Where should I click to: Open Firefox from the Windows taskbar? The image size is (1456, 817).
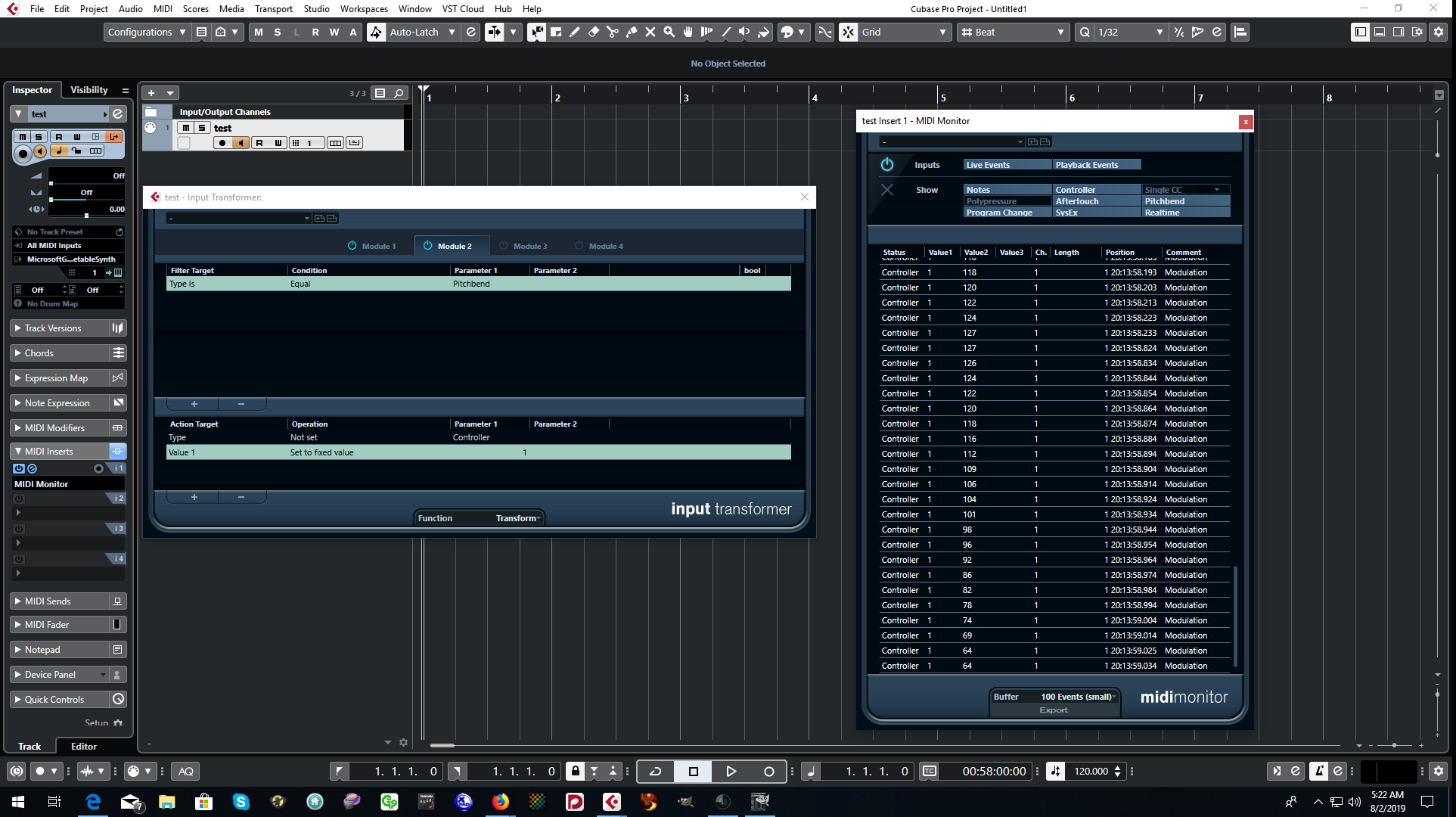pyautogui.click(x=501, y=801)
